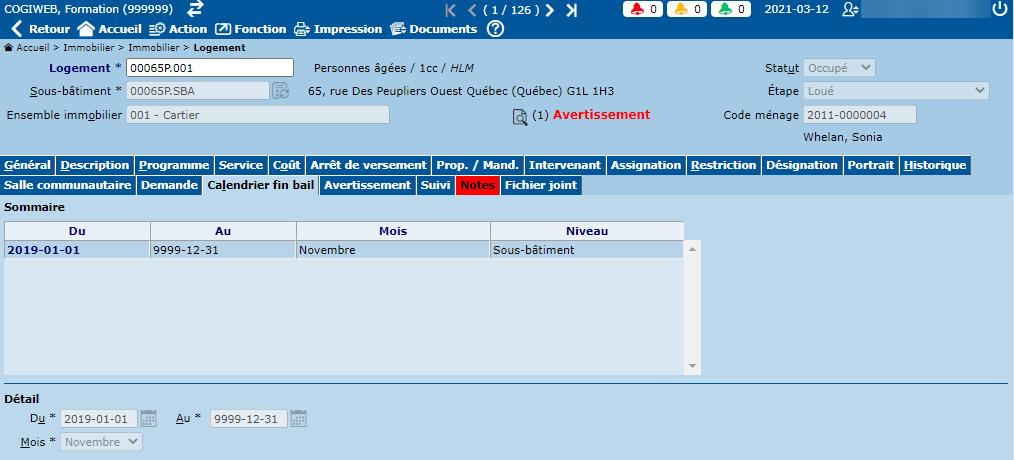This screenshot has width=1014, height=460.
Task: Click the Immobilier breadcrumb link
Action: pos(91,47)
